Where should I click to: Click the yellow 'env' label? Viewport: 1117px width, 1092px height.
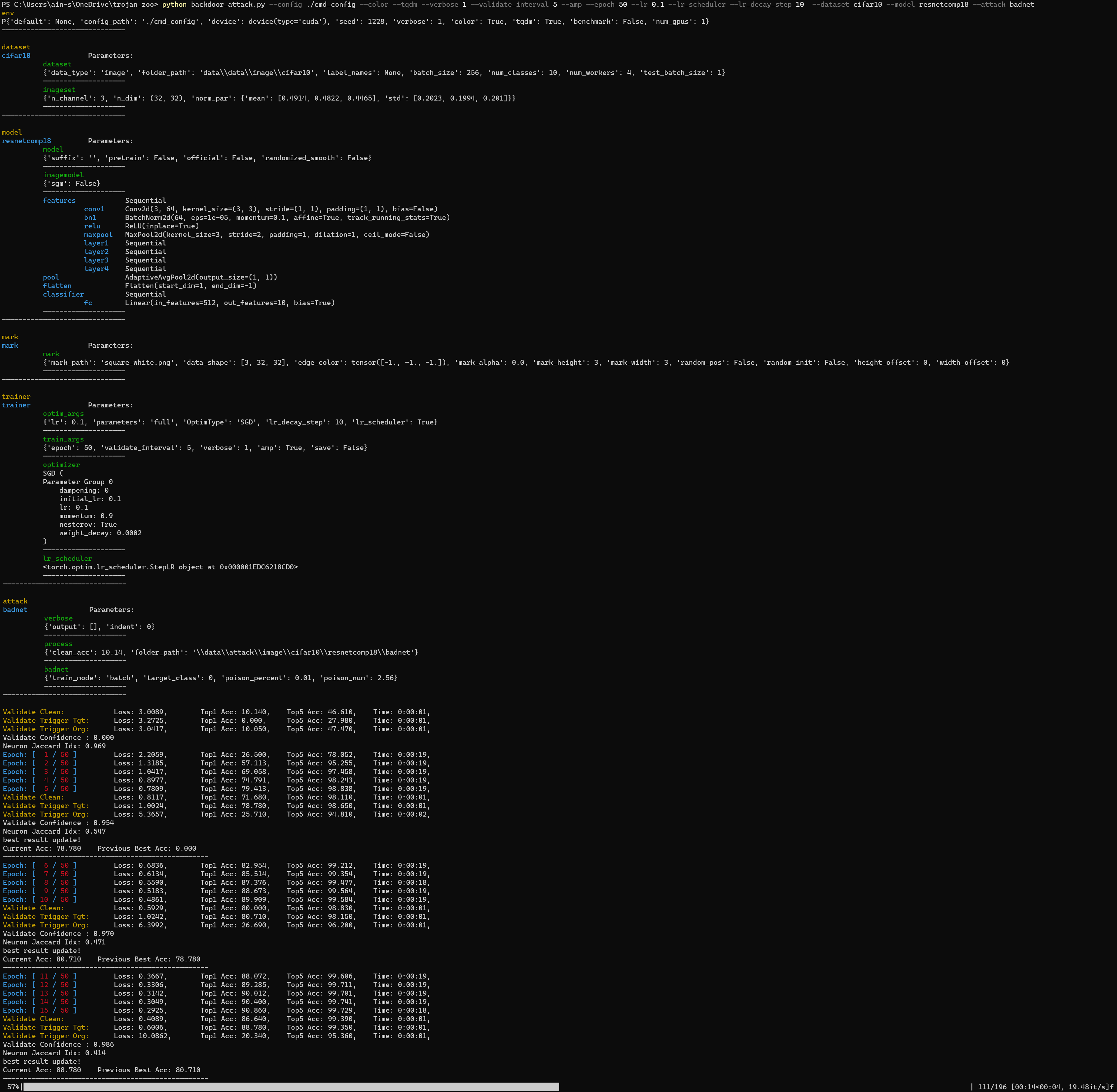[x=8, y=13]
